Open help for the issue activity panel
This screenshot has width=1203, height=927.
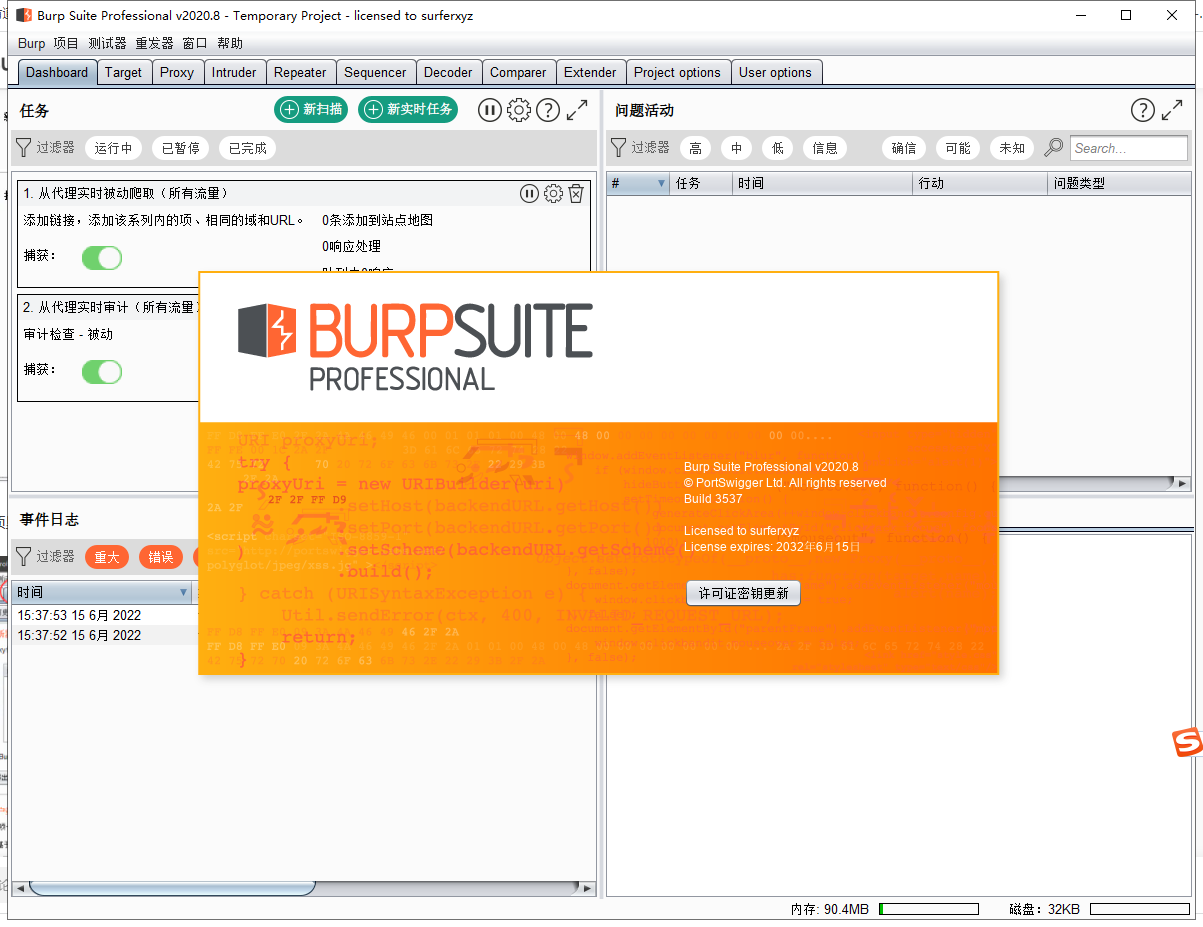tap(1142, 110)
